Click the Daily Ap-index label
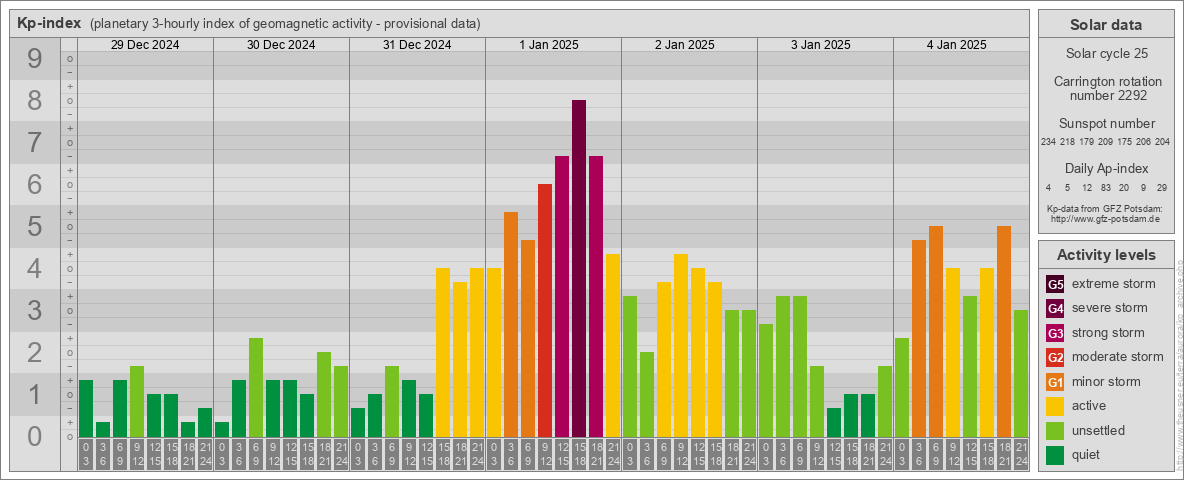This screenshot has width=1184, height=480. click(x=1106, y=168)
